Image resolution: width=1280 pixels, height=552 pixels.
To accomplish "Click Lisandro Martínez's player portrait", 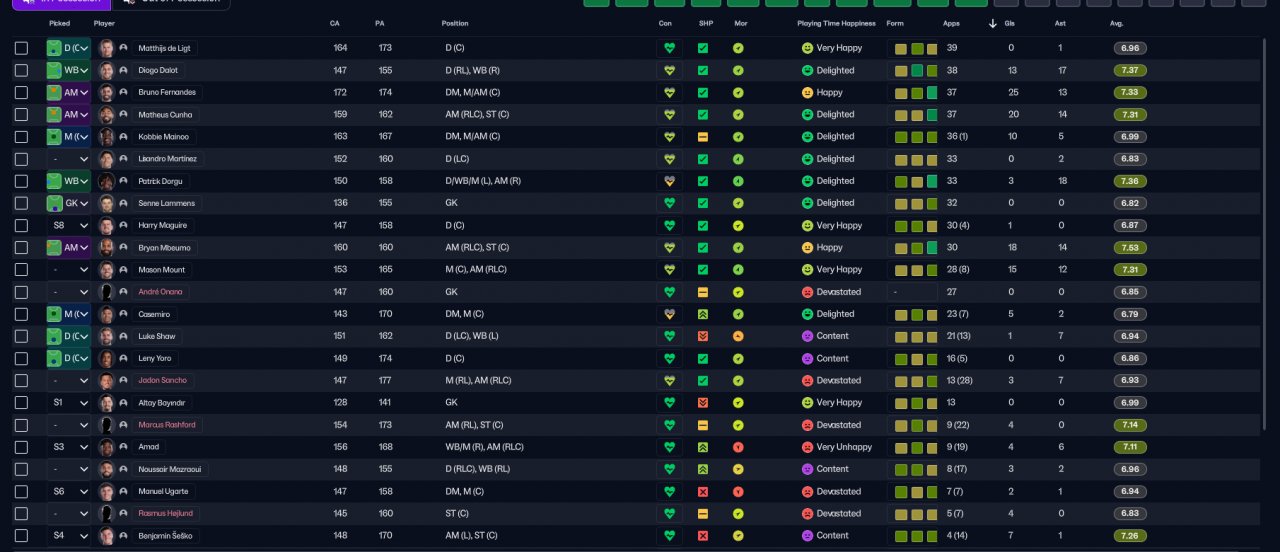I will tap(107, 159).
